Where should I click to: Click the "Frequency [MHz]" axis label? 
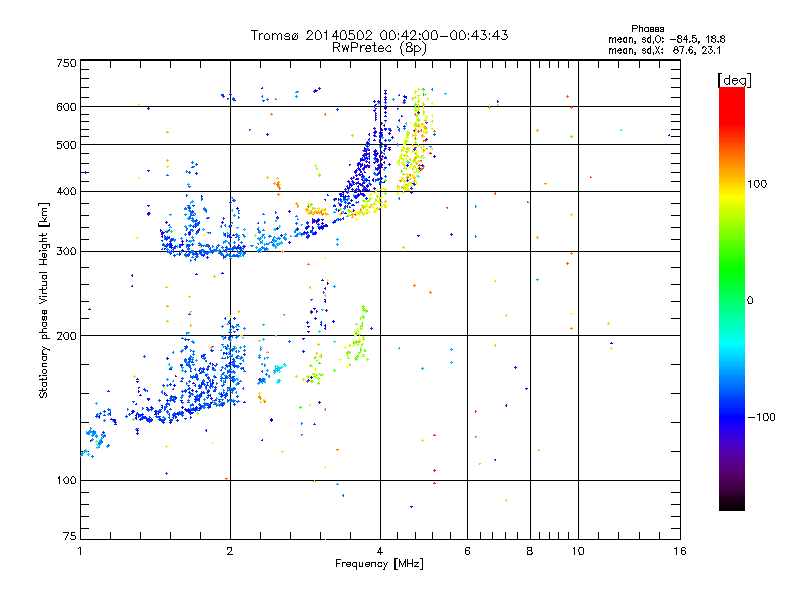click(379, 564)
